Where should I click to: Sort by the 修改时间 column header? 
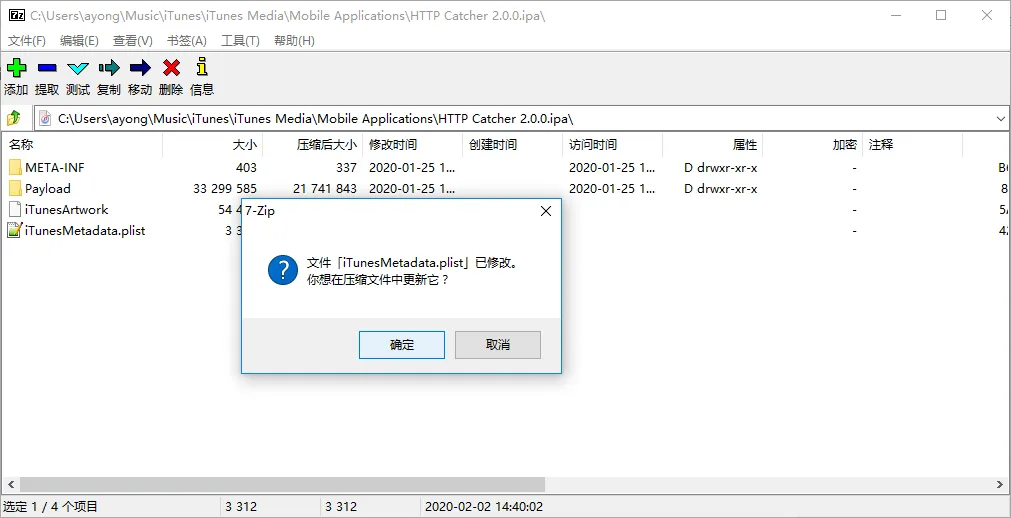[x=413, y=144]
